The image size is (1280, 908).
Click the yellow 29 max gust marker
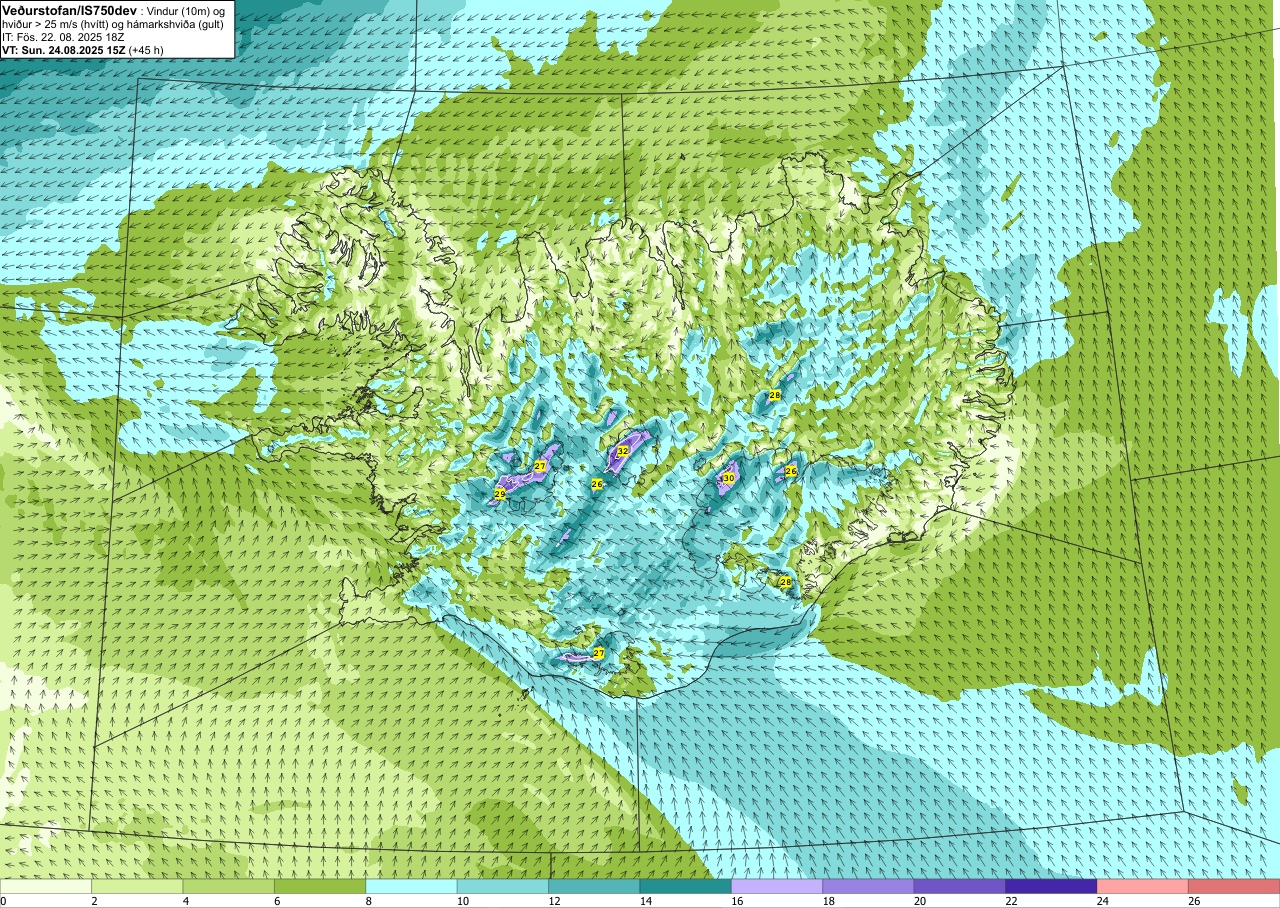click(500, 494)
